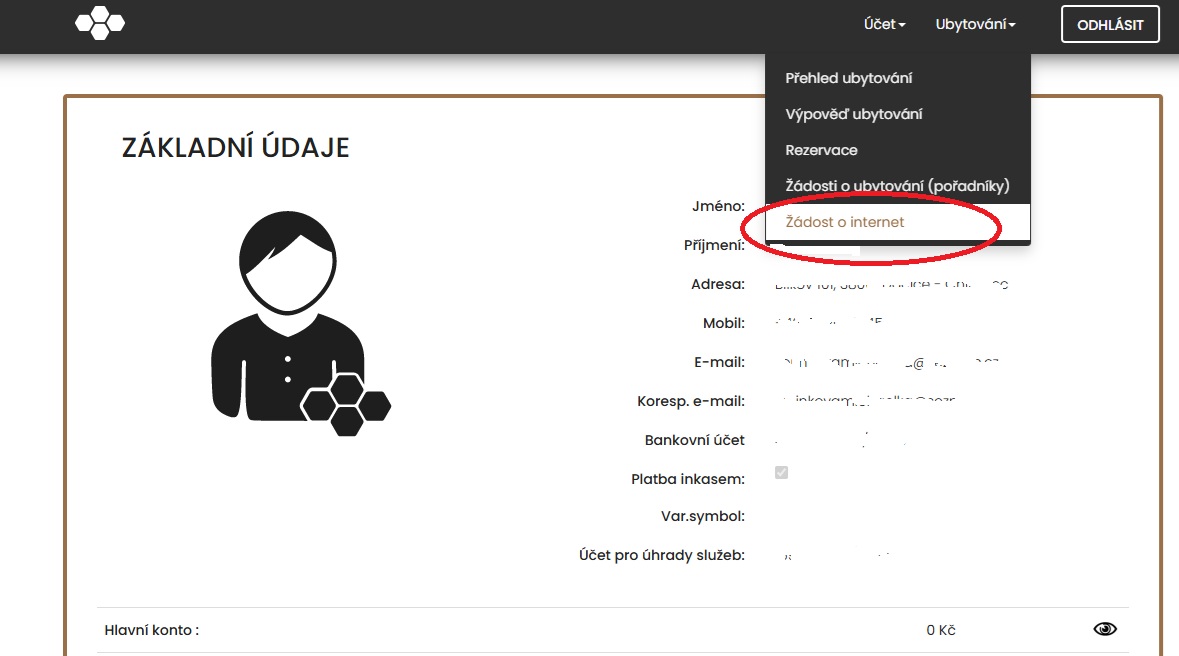This screenshot has height=656, width=1179.
Task: Click the Mobil field label
Action: click(x=723, y=323)
